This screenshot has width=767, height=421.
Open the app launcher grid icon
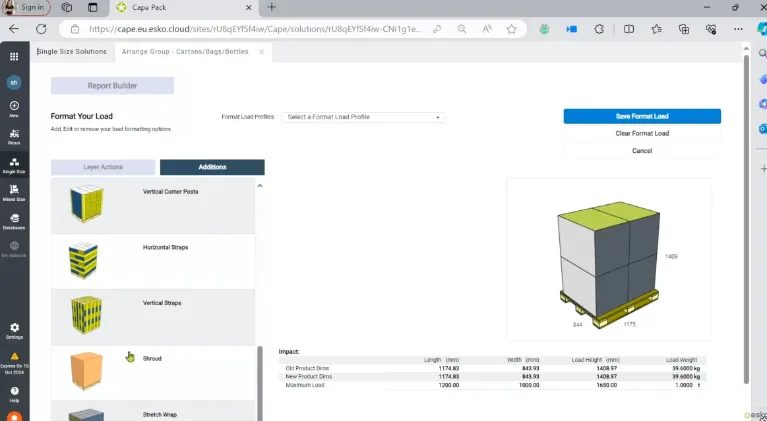[14, 56]
